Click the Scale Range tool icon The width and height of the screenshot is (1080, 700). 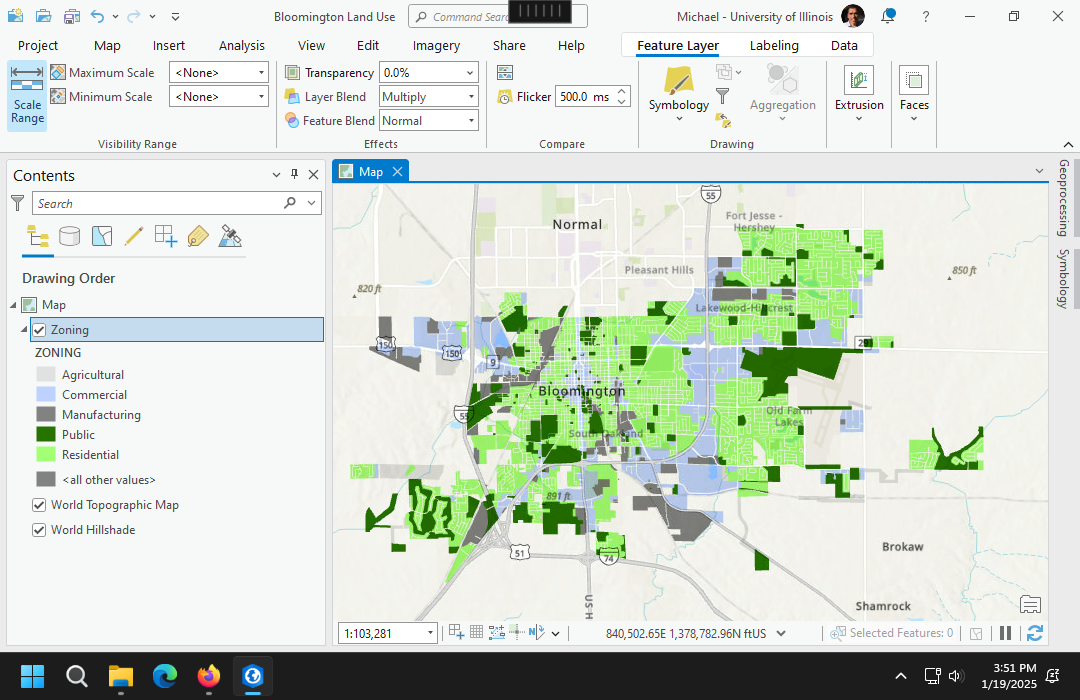(x=27, y=95)
